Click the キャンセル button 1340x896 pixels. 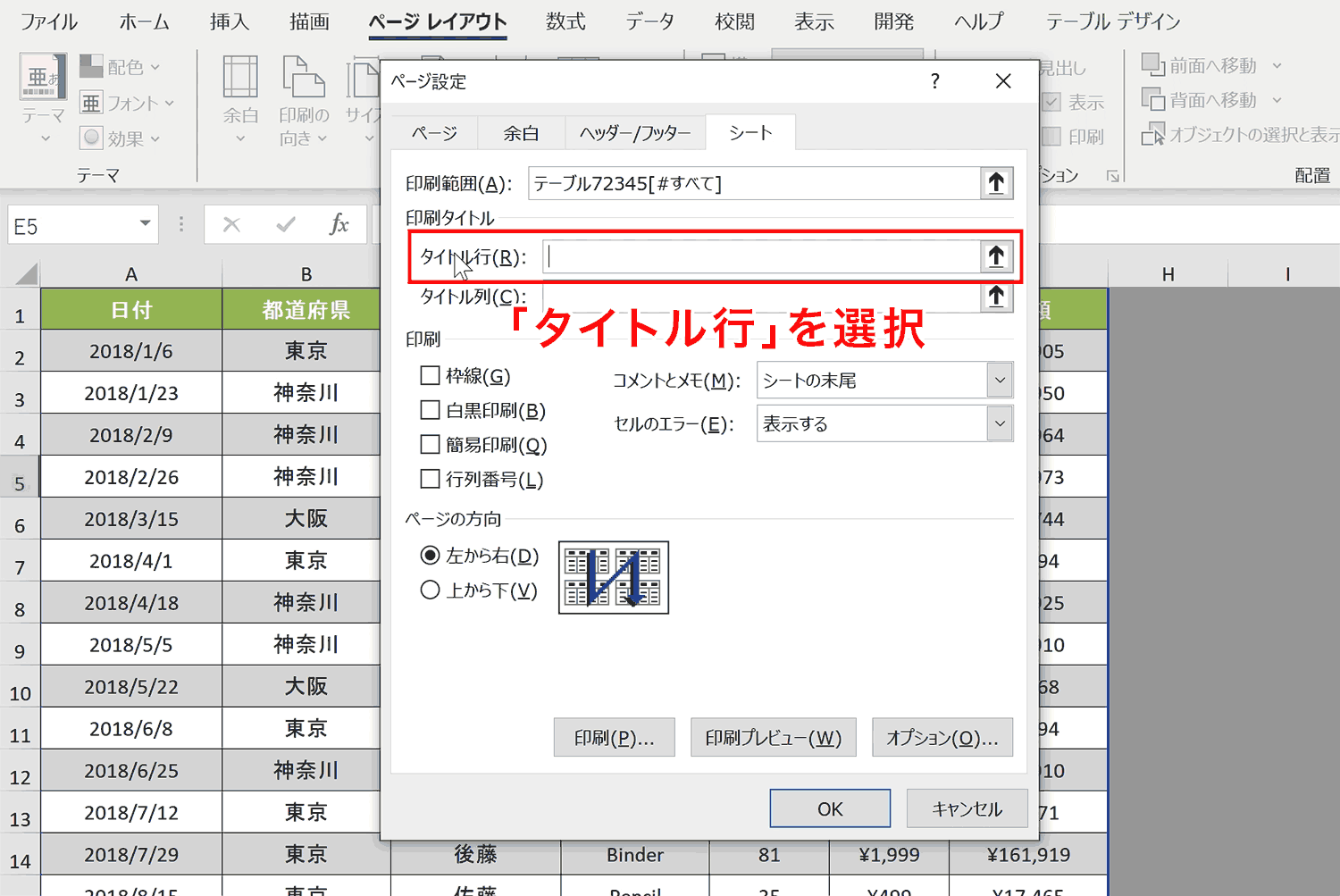[x=967, y=808]
